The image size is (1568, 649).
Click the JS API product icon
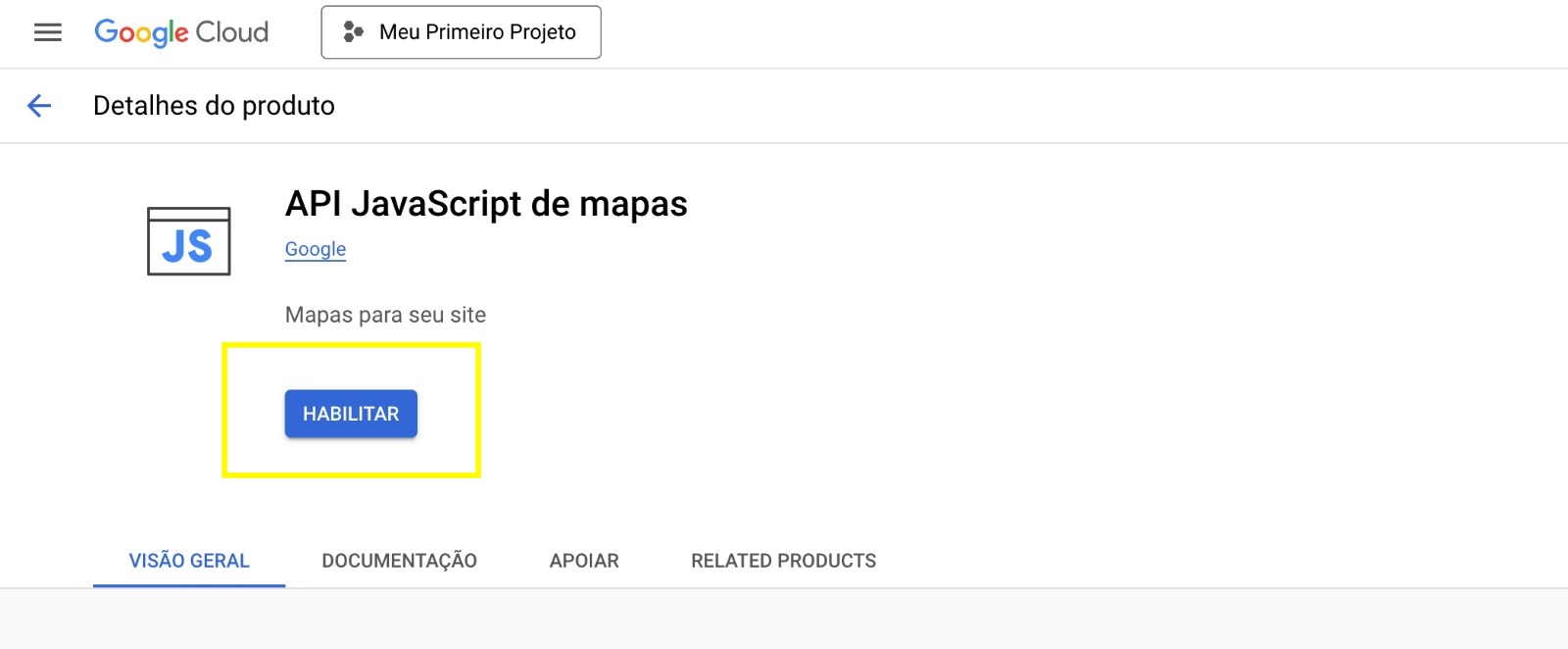point(189,241)
